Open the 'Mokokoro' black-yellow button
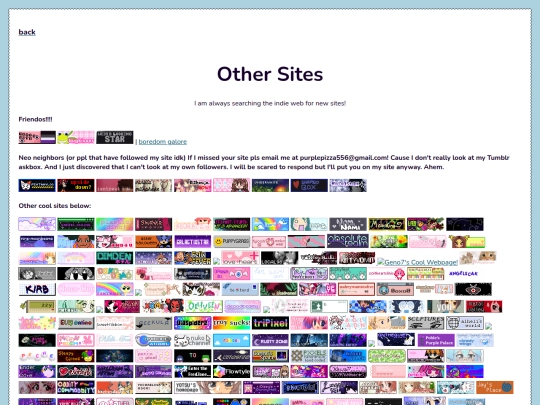This screenshot has height=405, width=540. coord(387,224)
